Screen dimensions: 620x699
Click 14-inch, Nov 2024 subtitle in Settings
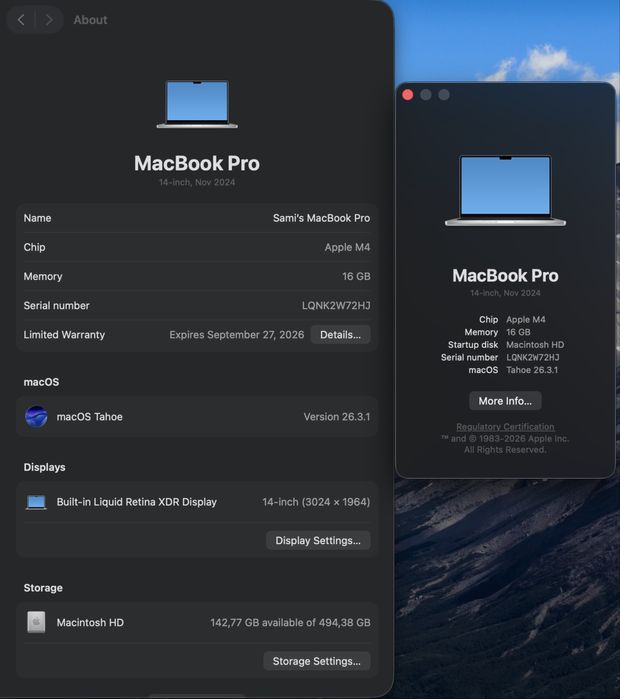point(197,182)
